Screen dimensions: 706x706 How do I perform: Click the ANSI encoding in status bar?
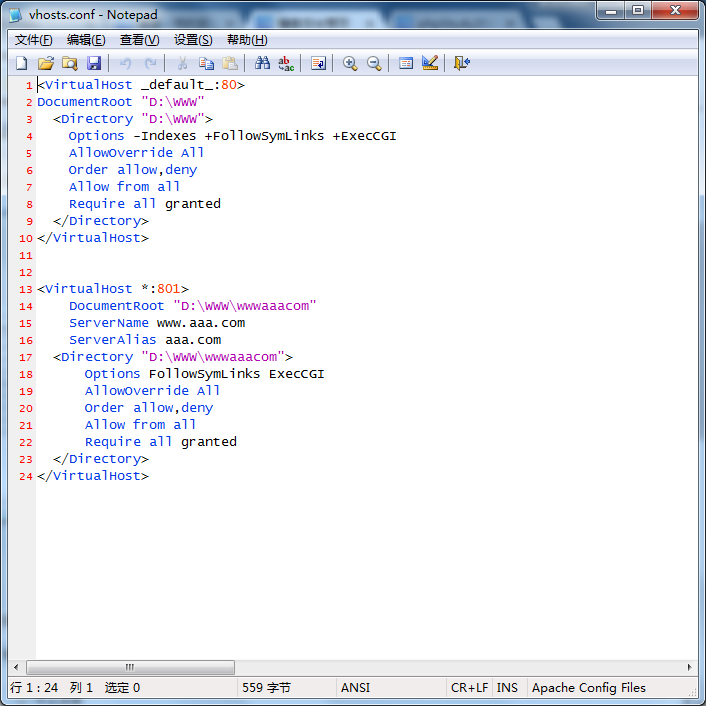tap(356, 688)
